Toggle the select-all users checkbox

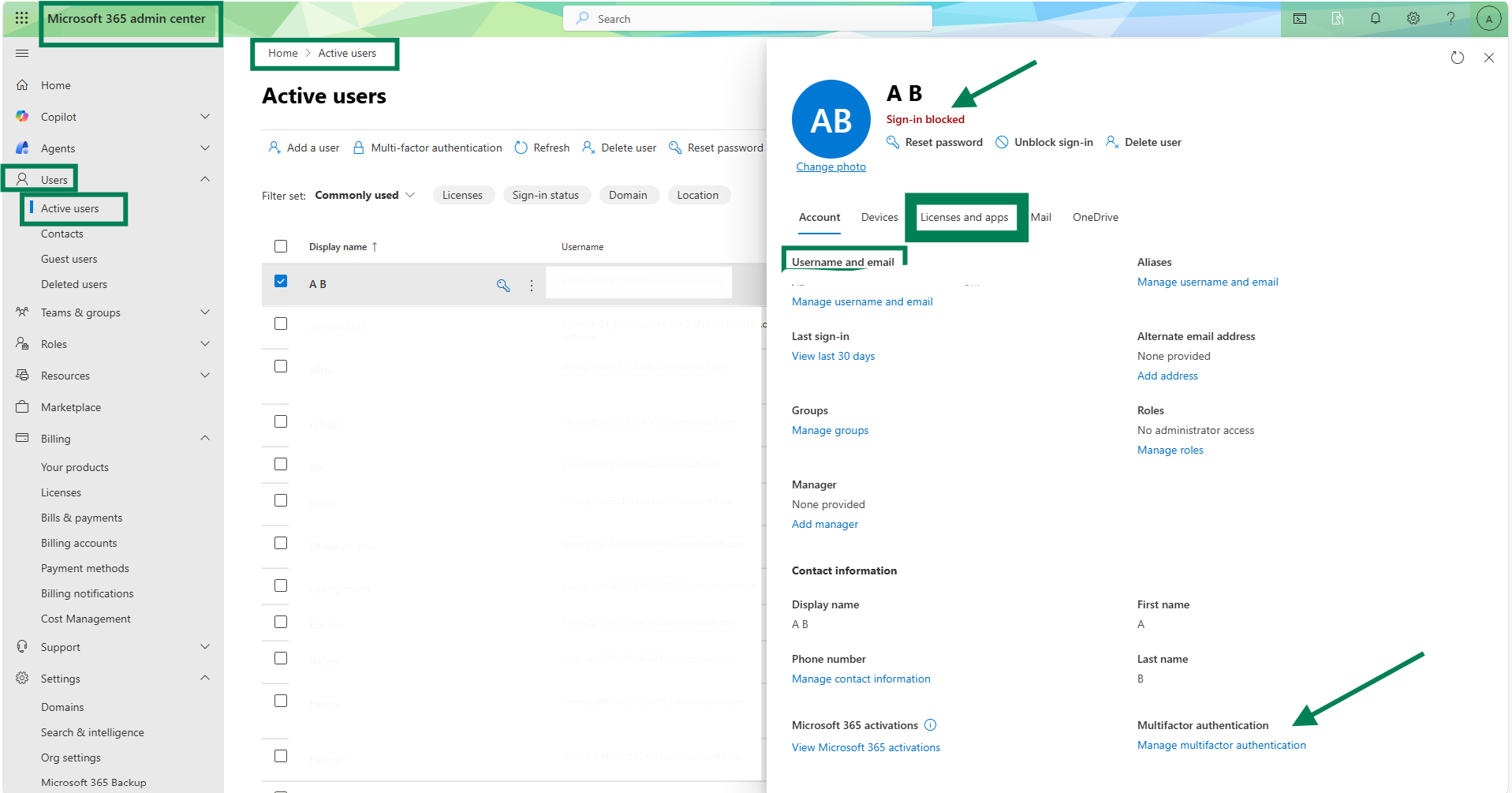coord(281,246)
